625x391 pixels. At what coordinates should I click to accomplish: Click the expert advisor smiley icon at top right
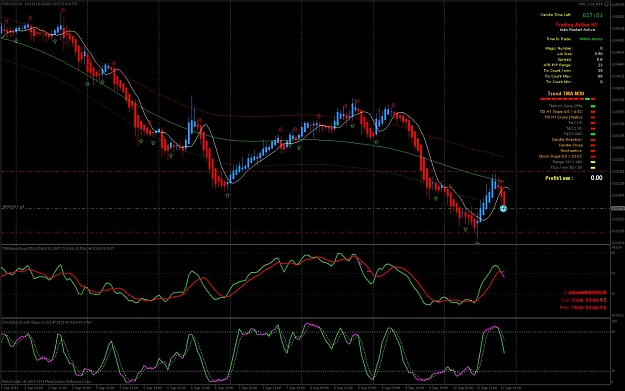(x=607, y=4)
